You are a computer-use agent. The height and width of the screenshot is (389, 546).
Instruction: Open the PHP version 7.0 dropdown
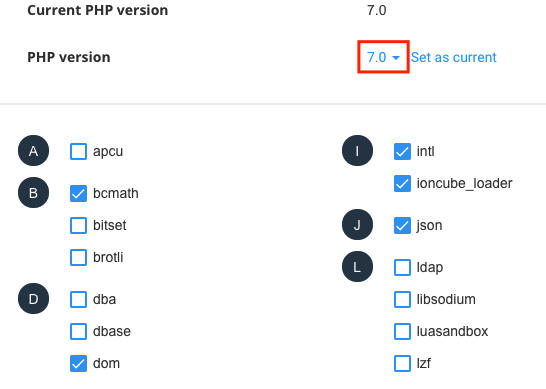click(383, 57)
